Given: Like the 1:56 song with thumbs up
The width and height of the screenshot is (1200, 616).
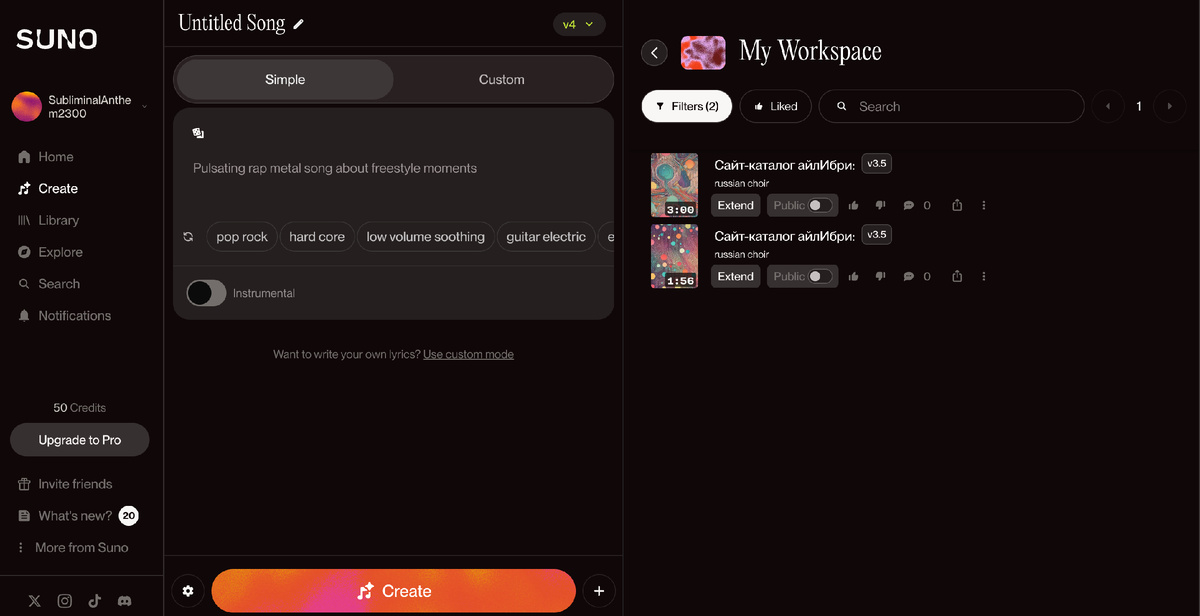Looking at the screenshot, I should [x=854, y=276].
